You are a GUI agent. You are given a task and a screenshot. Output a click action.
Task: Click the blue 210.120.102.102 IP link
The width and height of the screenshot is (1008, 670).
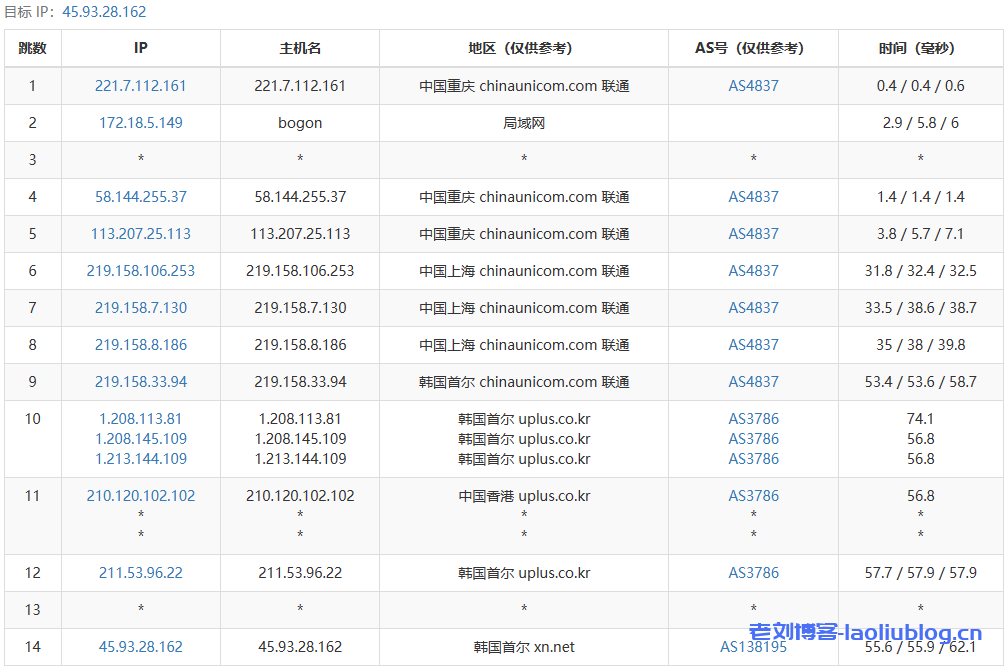pyautogui.click(x=141, y=496)
